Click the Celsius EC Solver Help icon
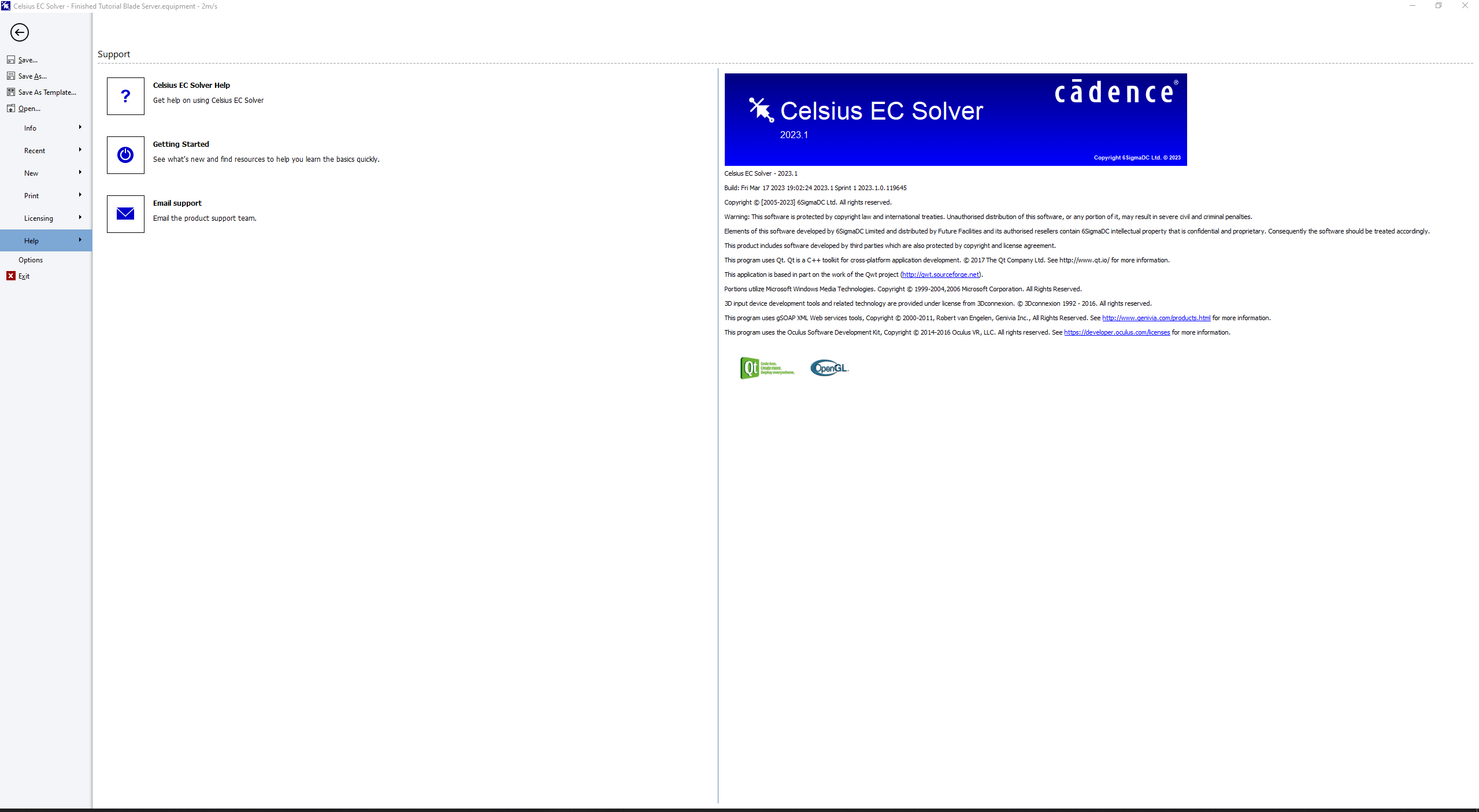This screenshot has width=1479, height=812. 125,96
